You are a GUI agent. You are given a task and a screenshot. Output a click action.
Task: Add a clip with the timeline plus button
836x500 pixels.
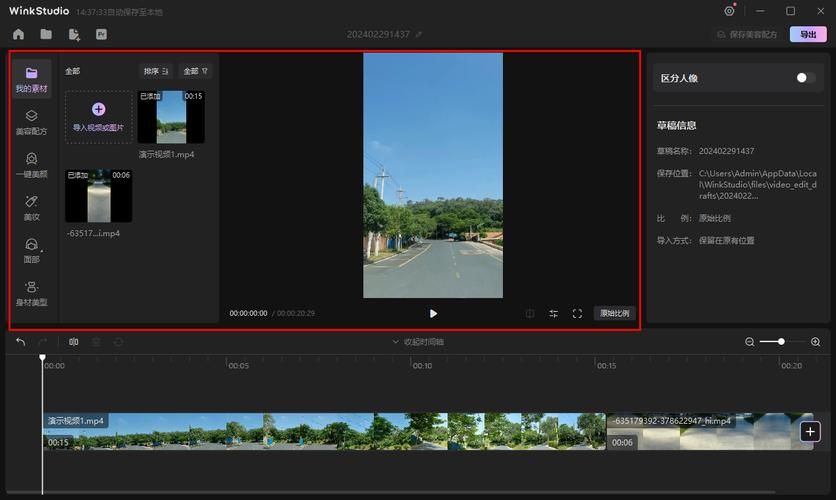(810, 431)
